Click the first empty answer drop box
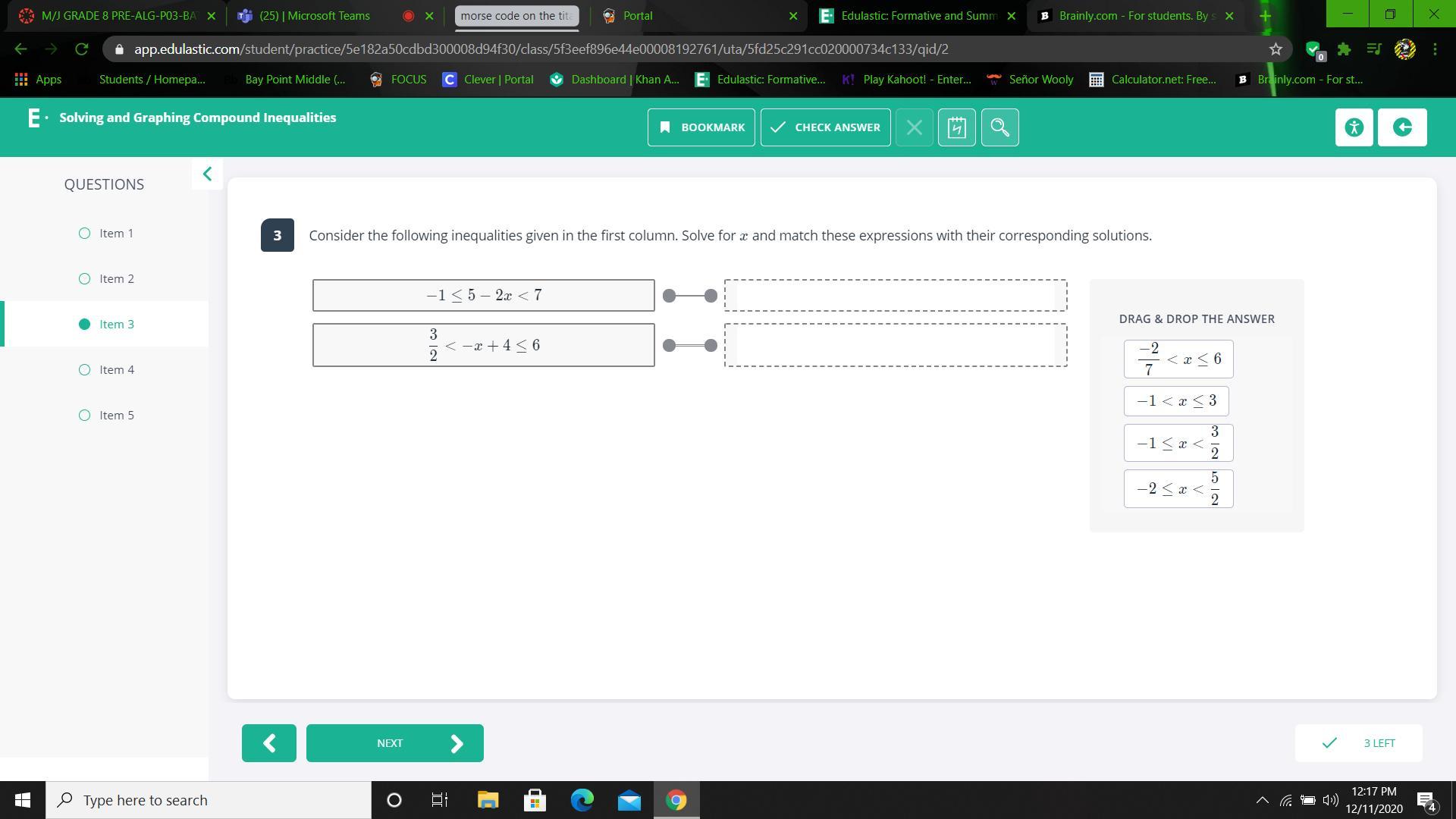Viewport: 1456px width, 819px height. coord(895,295)
